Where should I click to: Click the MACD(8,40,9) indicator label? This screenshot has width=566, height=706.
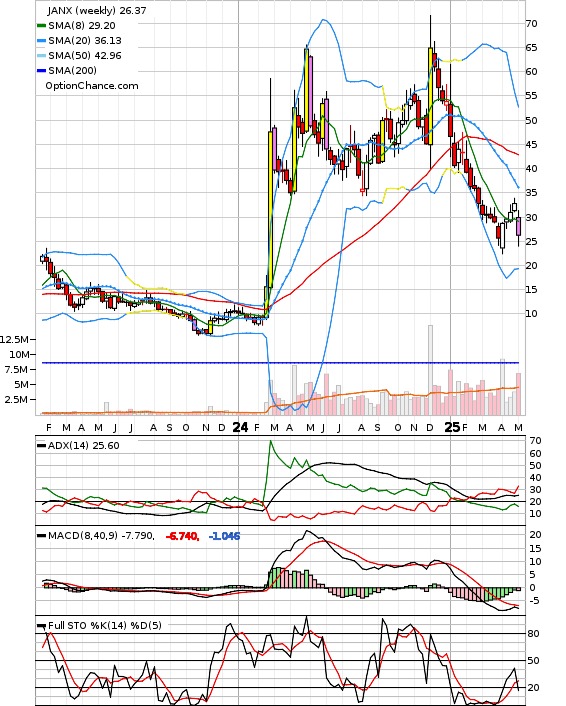[101, 536]
